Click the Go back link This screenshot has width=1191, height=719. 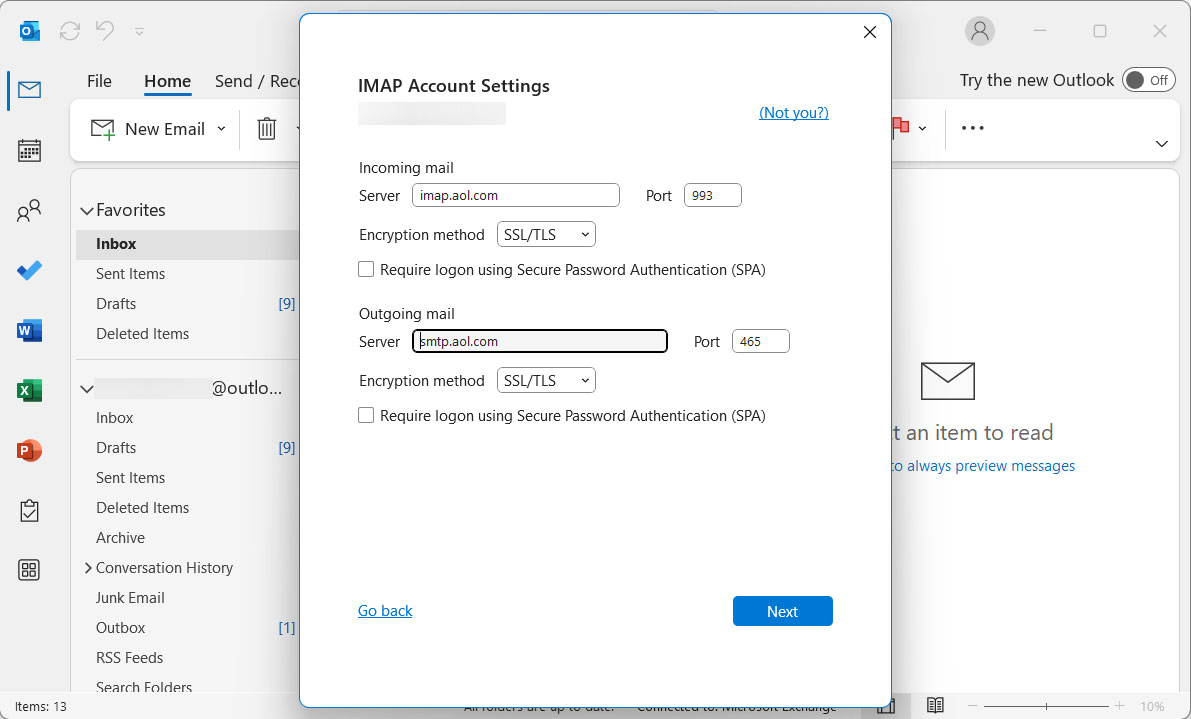tap(384, 610)
